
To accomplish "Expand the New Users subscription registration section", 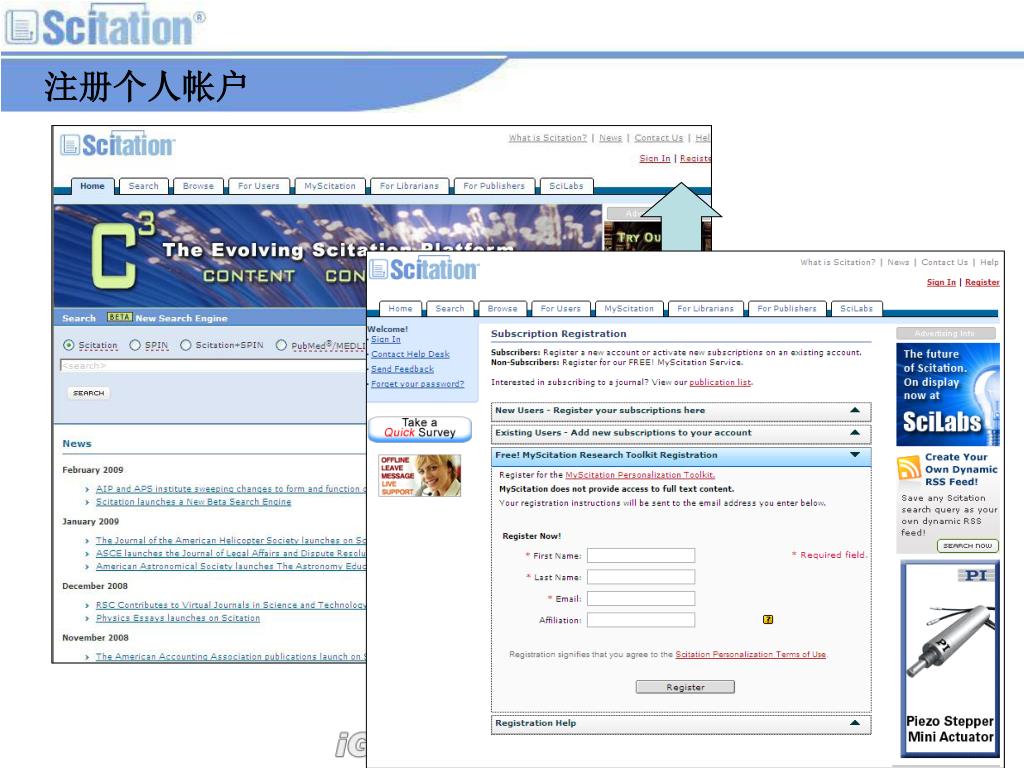I will click(680, 411).
